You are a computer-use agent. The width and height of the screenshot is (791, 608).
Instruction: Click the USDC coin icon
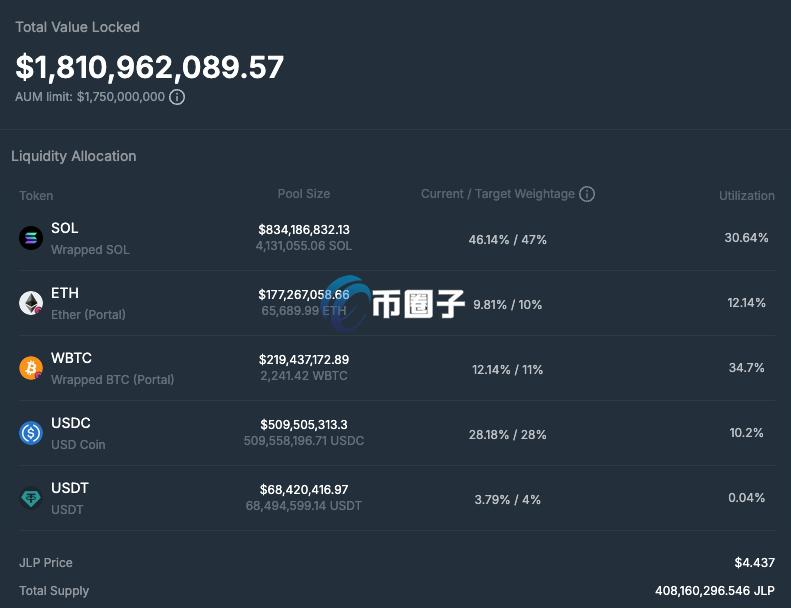[x=31, y=433]
